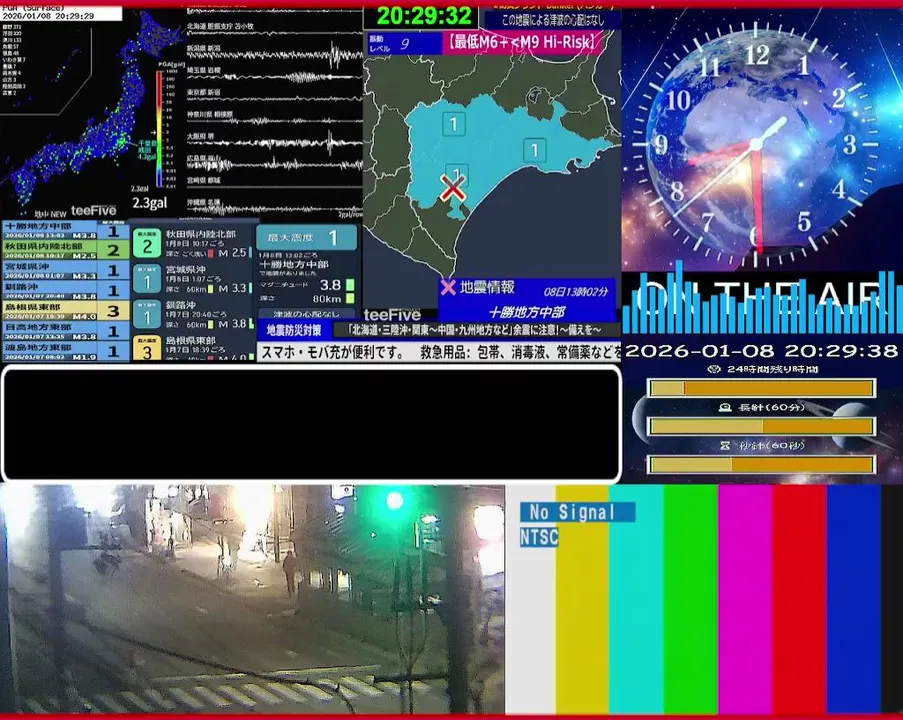Click the green 20:29:32 digital clock
The width and height of the screenshot is (903, 720).
423,16
